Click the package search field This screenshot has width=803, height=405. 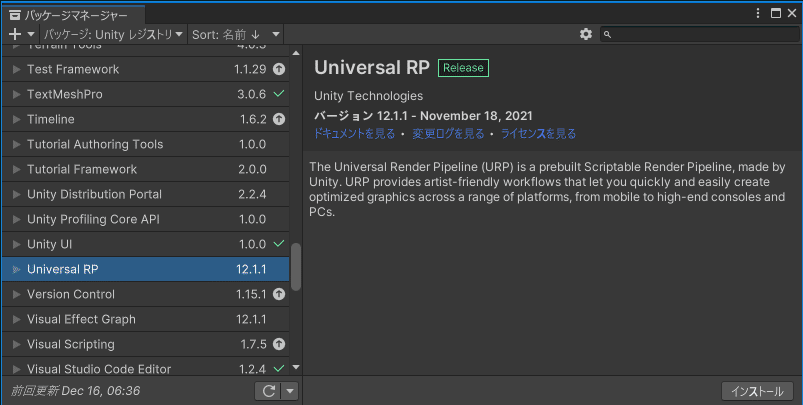coord(700,34)
